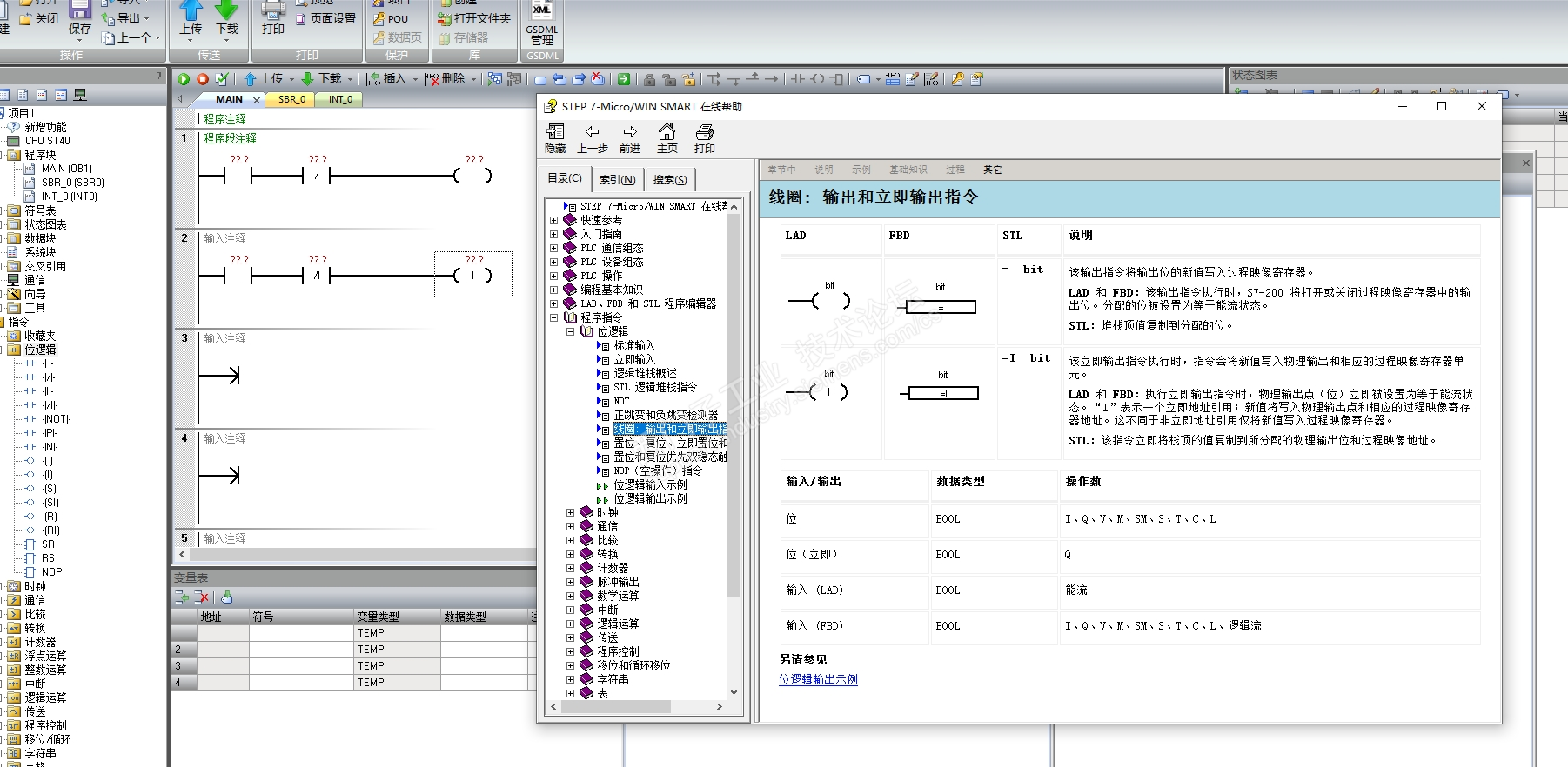This screenshot has width=1568, height=767.
Task: Close the MAIN tab with its X
Action: point(256,100)
